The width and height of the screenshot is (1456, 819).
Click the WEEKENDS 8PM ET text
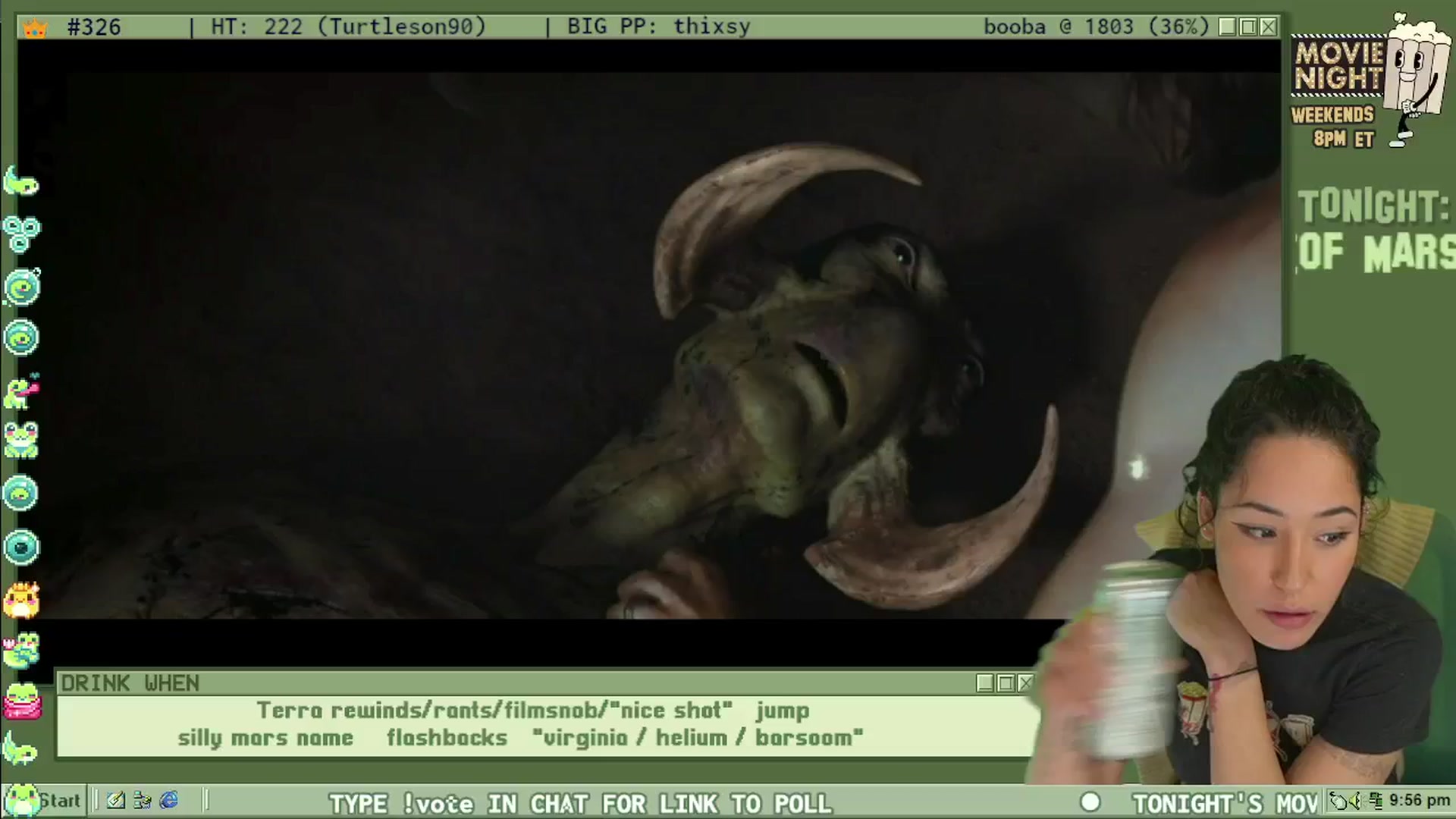coord(1333,127)
